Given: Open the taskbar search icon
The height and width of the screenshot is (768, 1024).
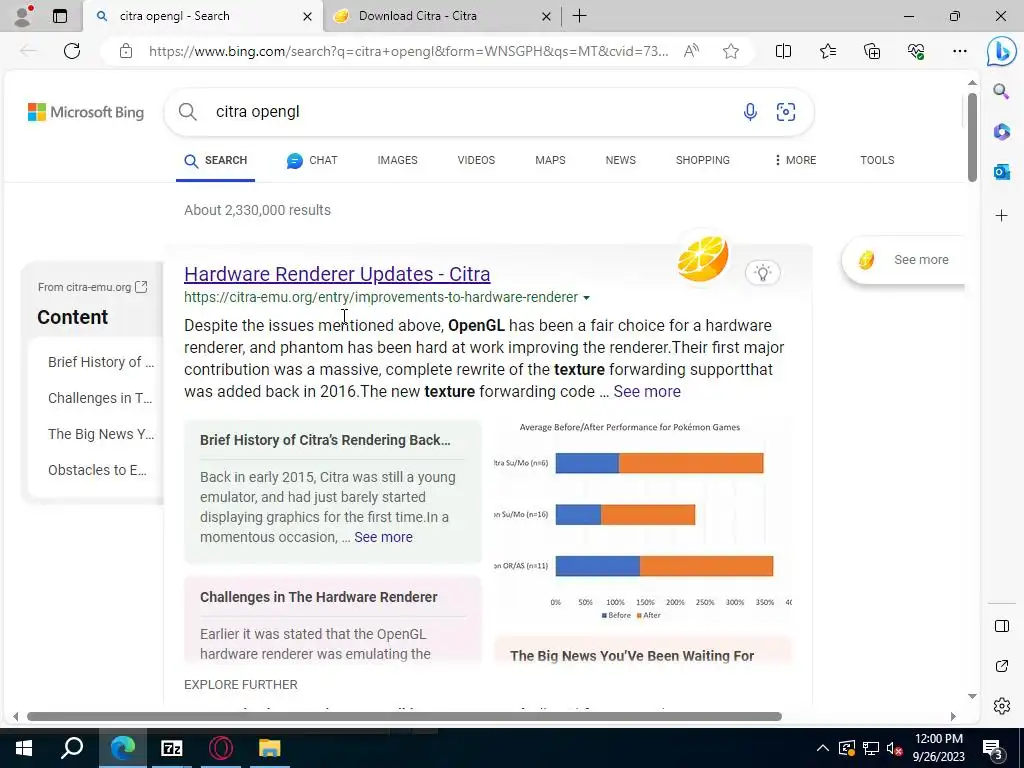Looking at the screenshot, I should click(72, 748).
